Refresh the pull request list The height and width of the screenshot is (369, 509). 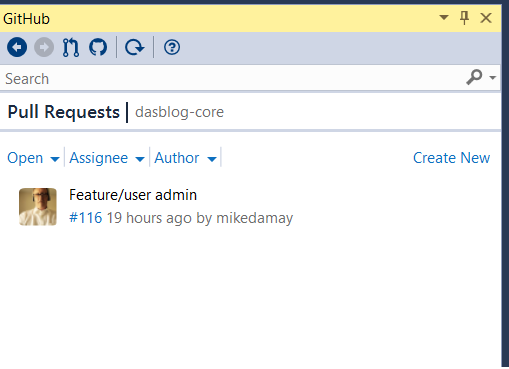135,47
